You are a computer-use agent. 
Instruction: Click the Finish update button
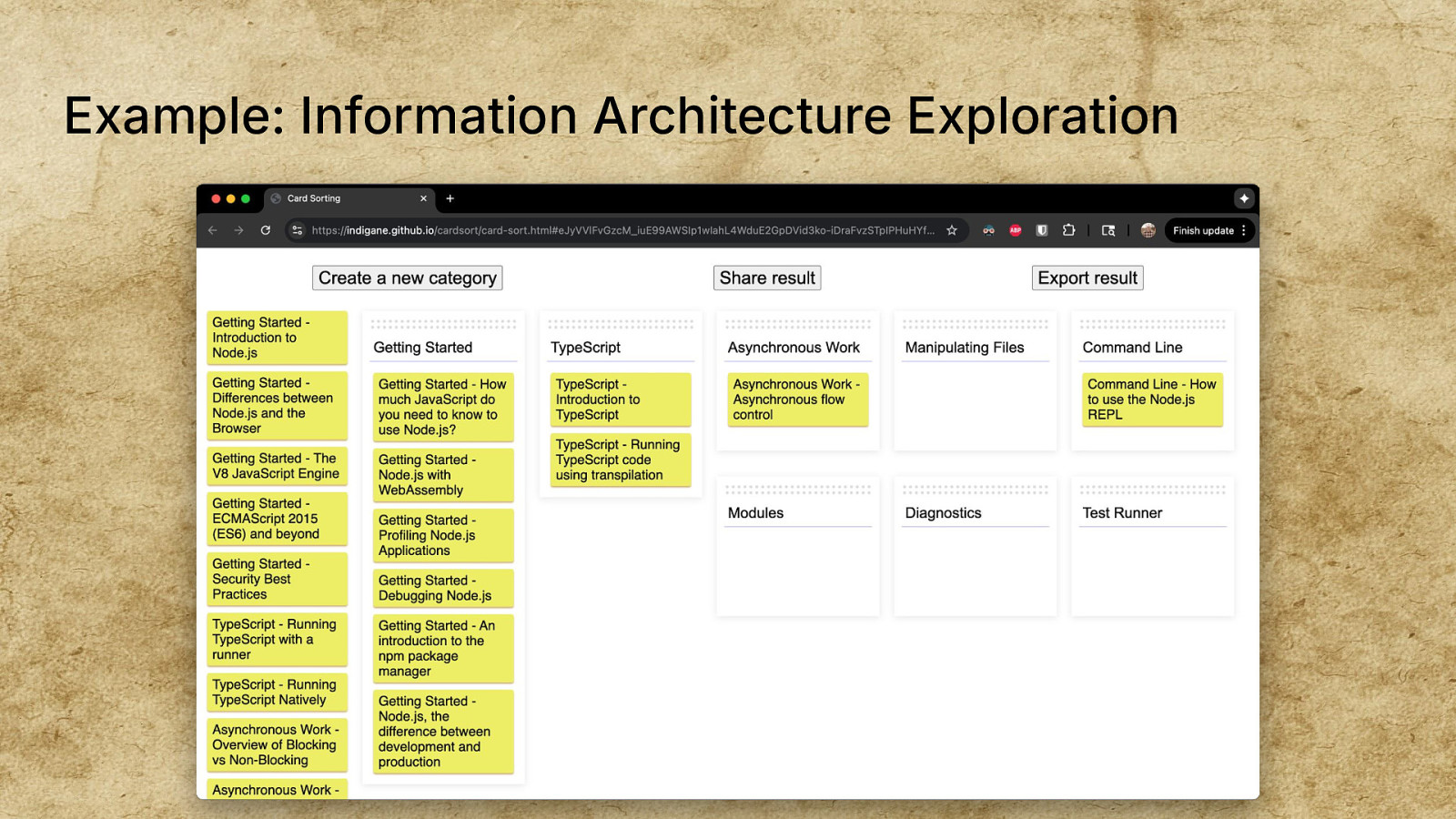pyautogui.click(x=1203, y=230)
